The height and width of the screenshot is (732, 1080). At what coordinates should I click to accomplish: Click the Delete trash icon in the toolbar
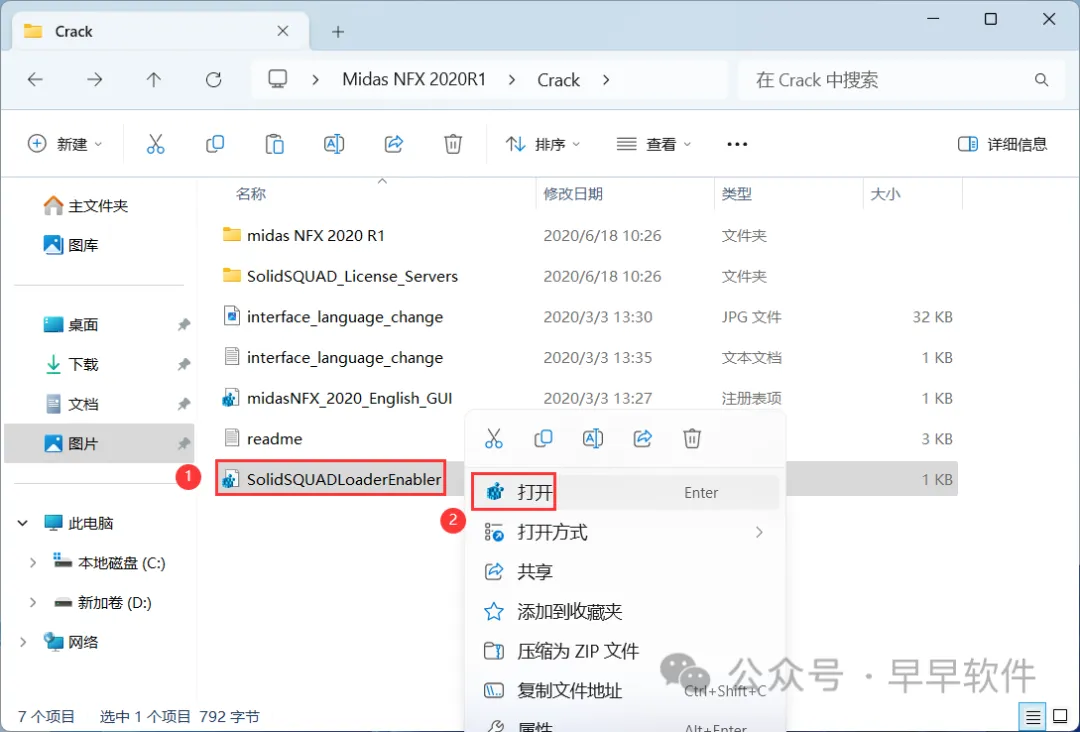coord(453,144)
